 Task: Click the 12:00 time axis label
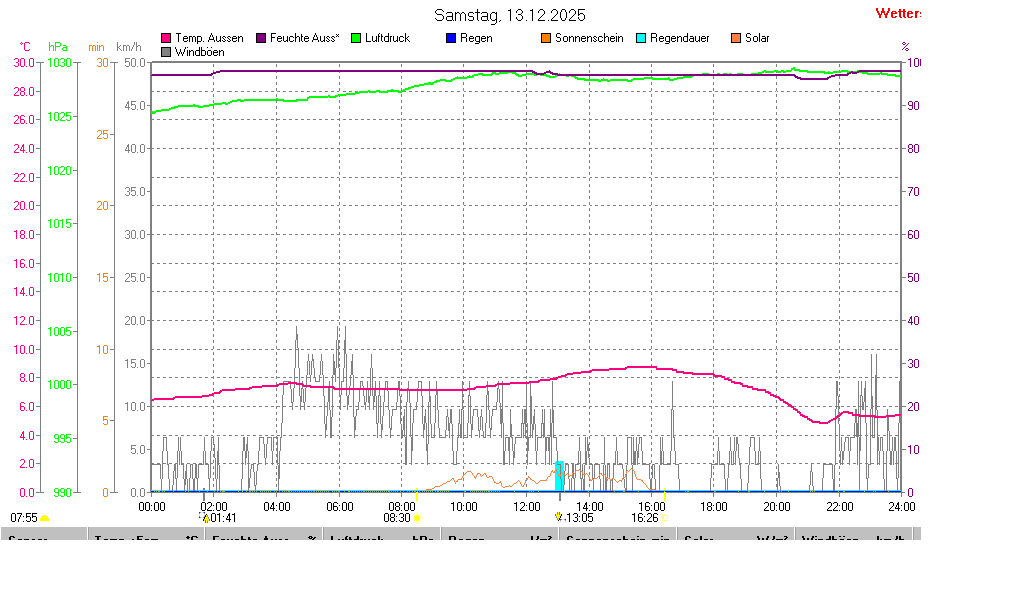click(x=526, y=506)
